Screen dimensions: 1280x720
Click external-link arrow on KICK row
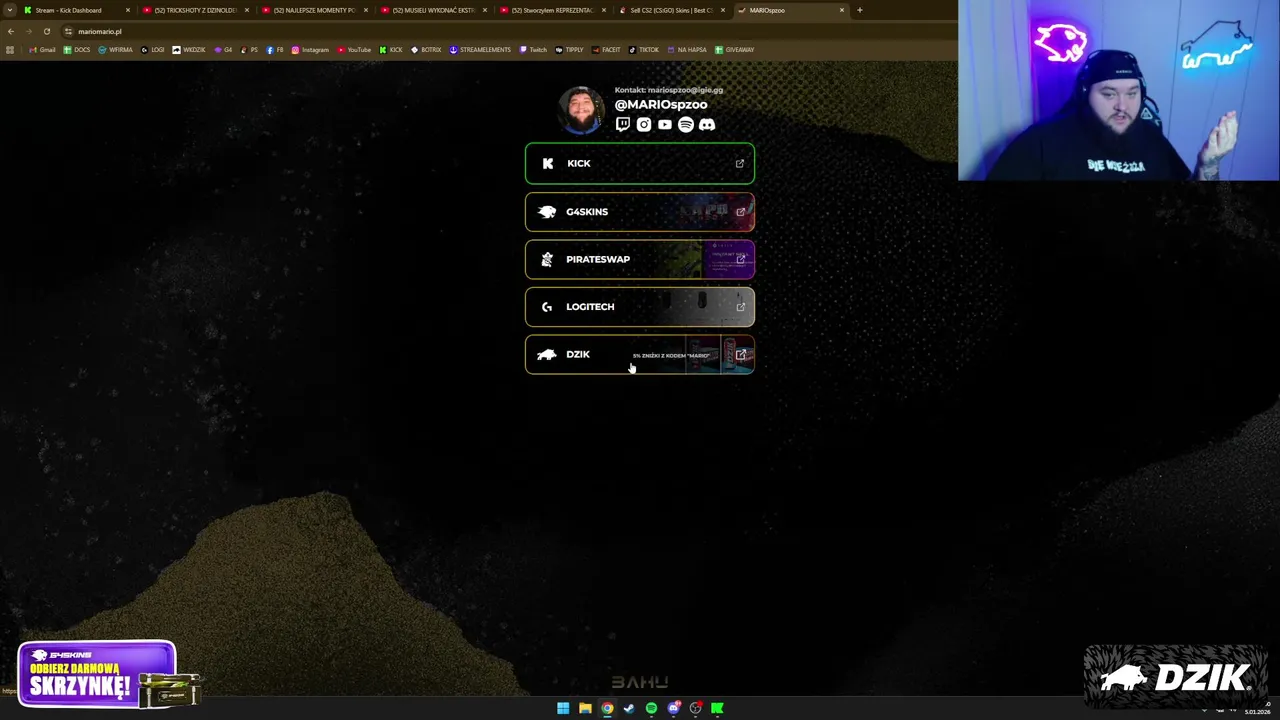[x=740, y=163]
